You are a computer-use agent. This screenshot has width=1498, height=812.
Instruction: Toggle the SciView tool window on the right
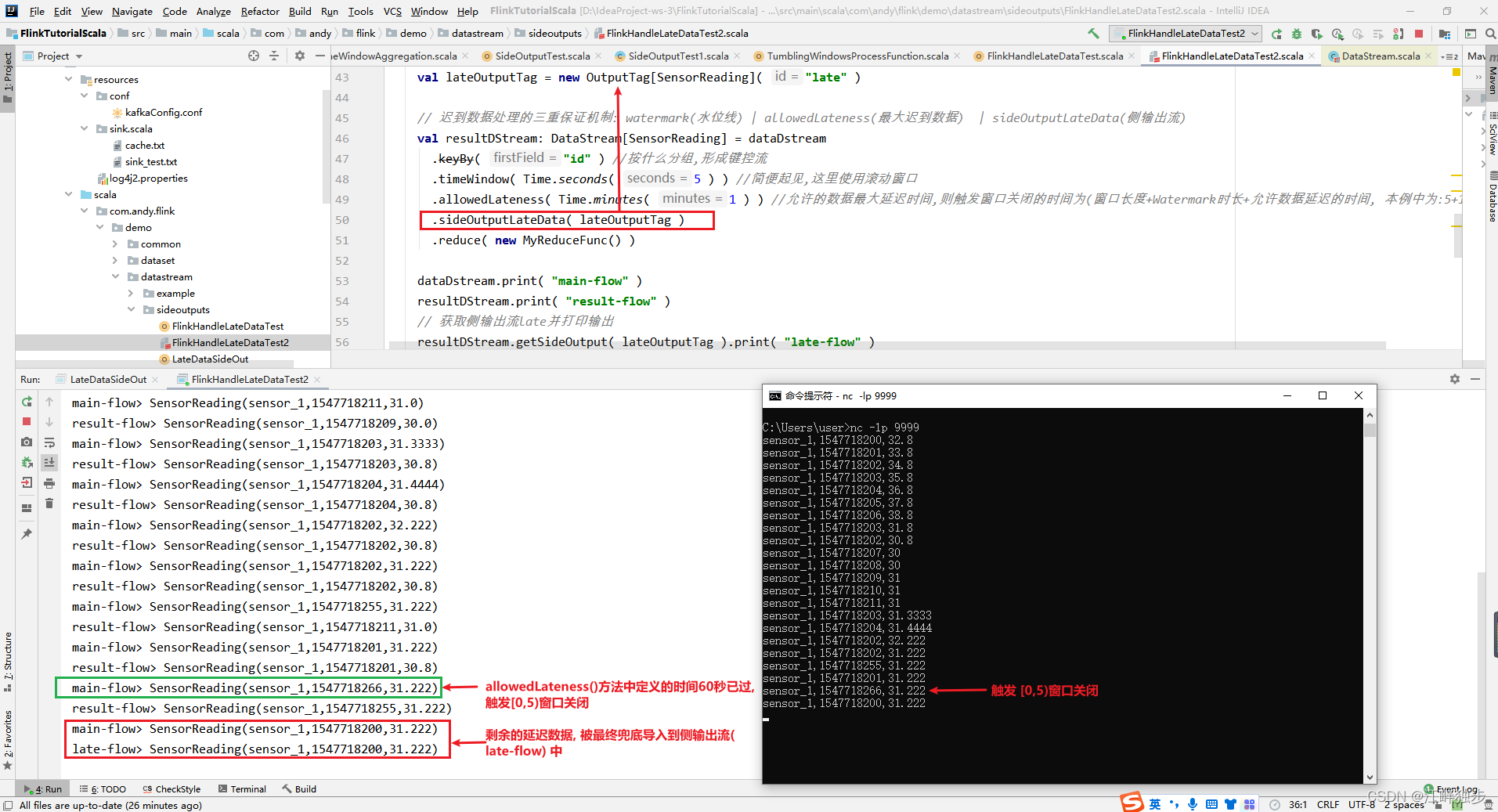(1492, 133)
